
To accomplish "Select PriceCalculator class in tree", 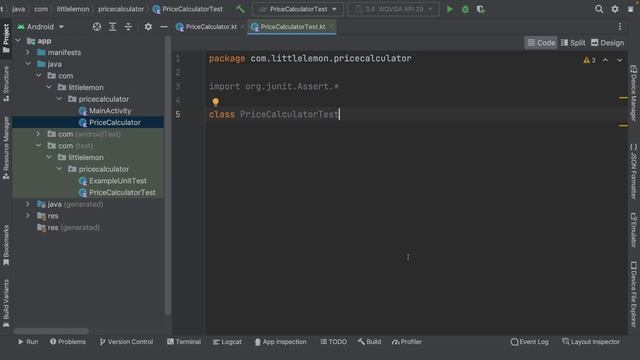I will [110, 122].
